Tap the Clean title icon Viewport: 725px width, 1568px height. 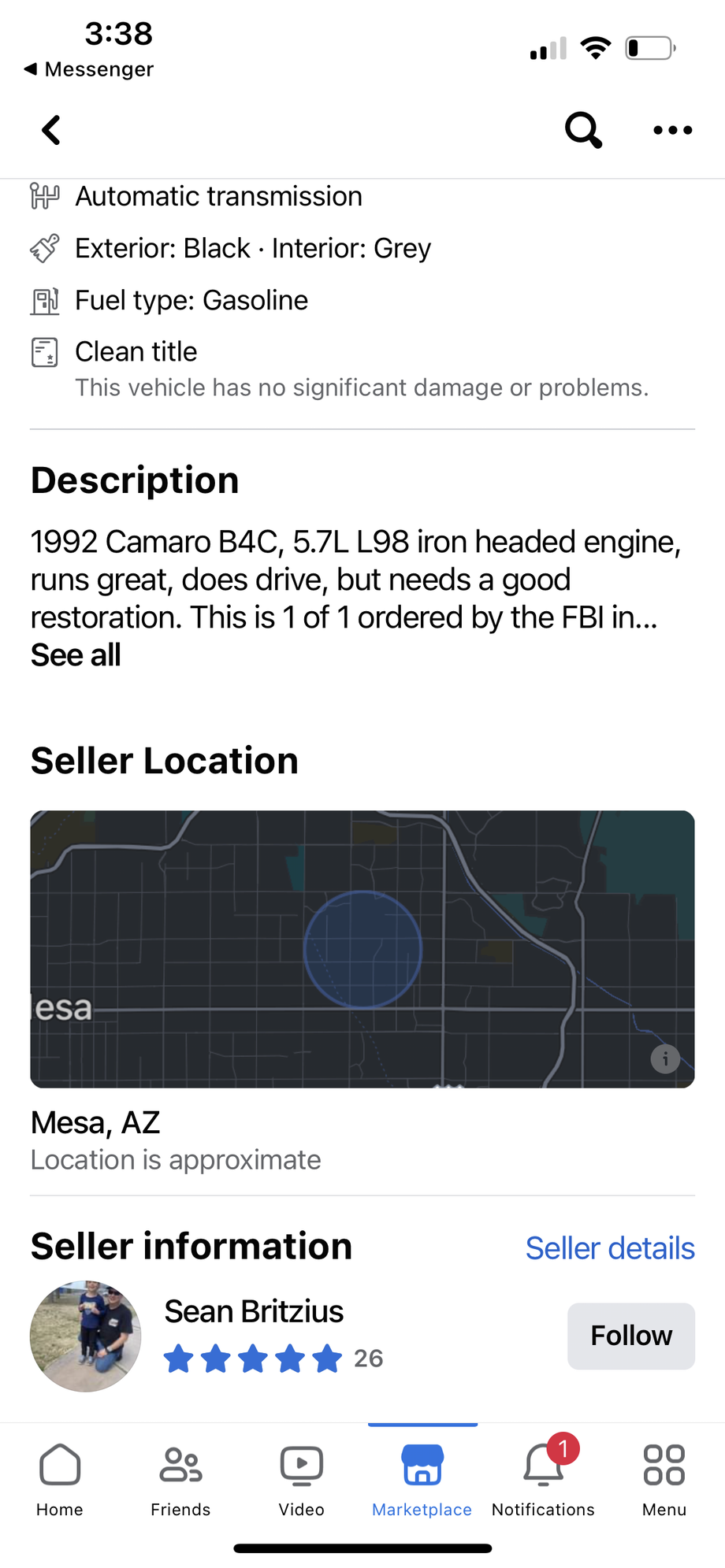[x=45, y=352]
